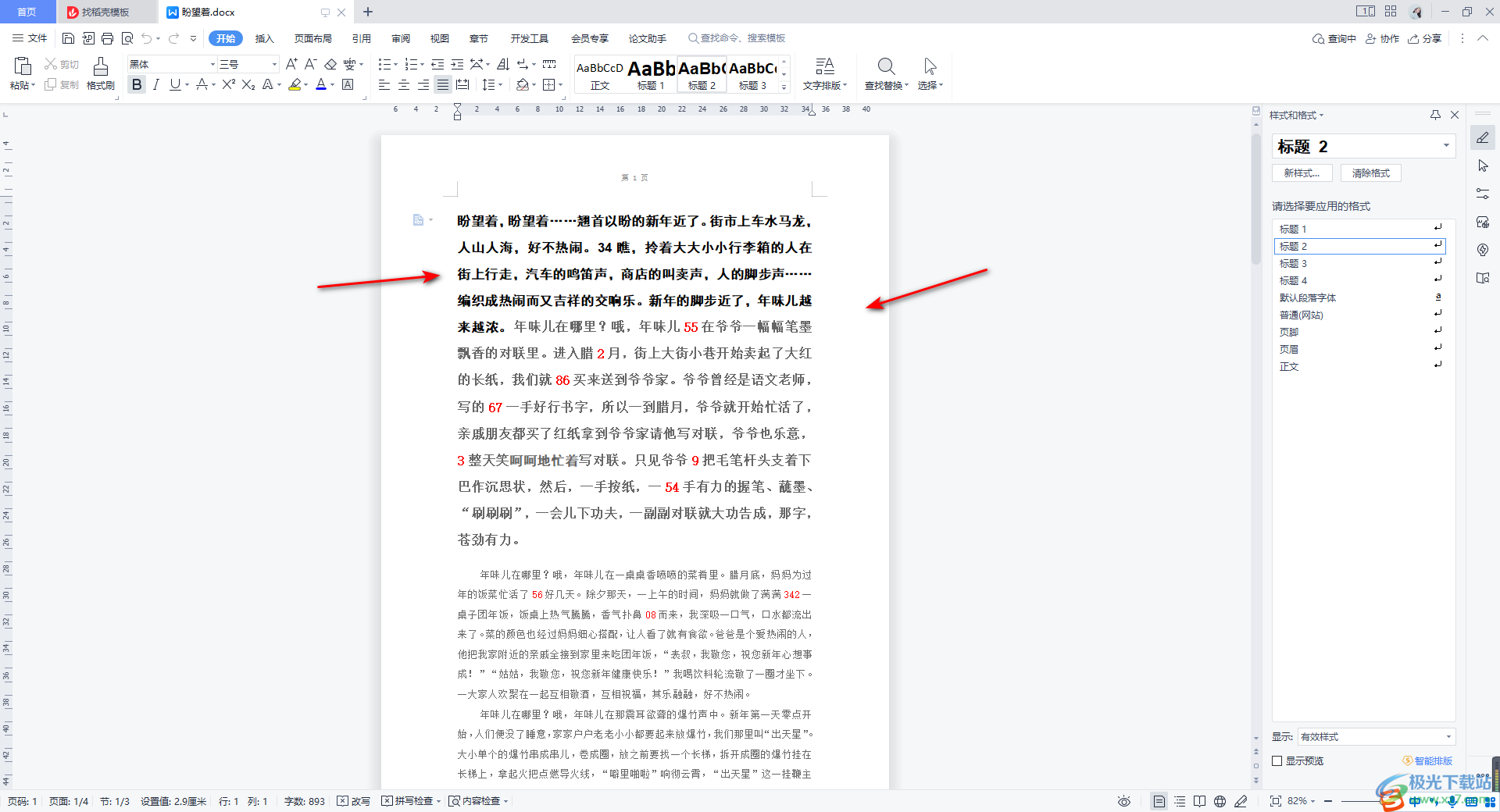1500x812 pixels.
Task: Click the decrease indent icon
Action: (437, 64)
